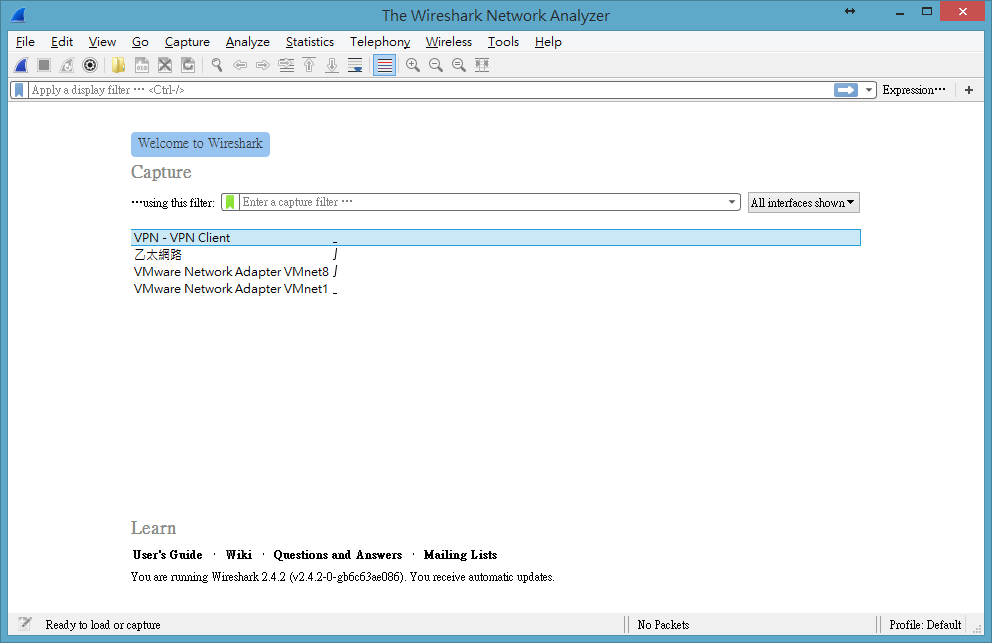Go to previous packet arrow

[x=240, y=65]
